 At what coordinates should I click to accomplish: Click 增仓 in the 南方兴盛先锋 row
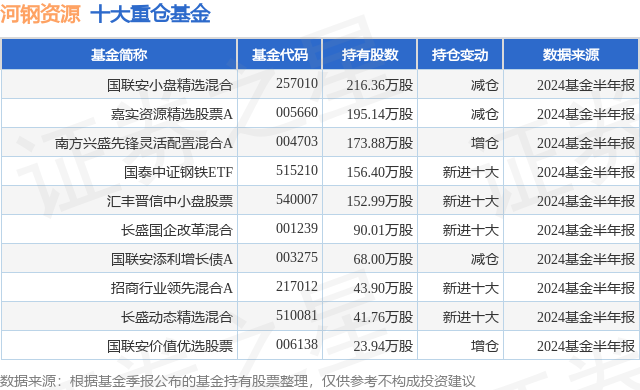click(x=484, y=143)
